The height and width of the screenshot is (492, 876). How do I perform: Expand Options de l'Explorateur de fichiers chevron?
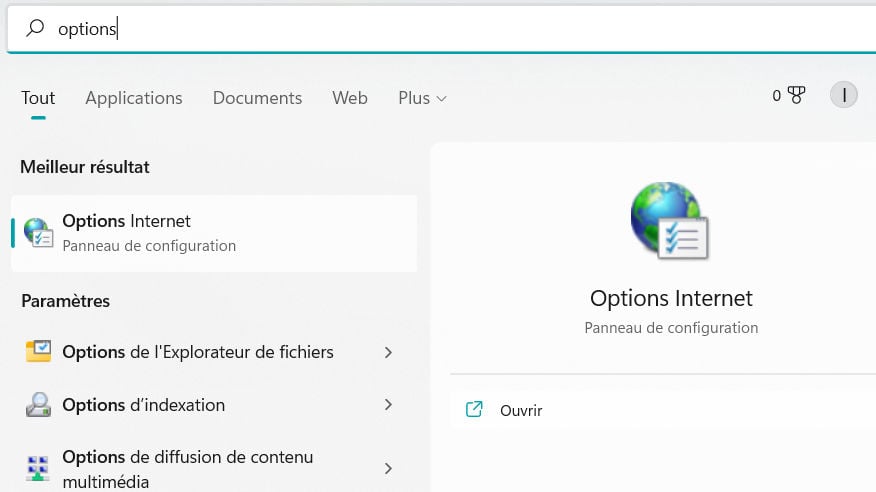pyautogui.click(x=388, y=352)
